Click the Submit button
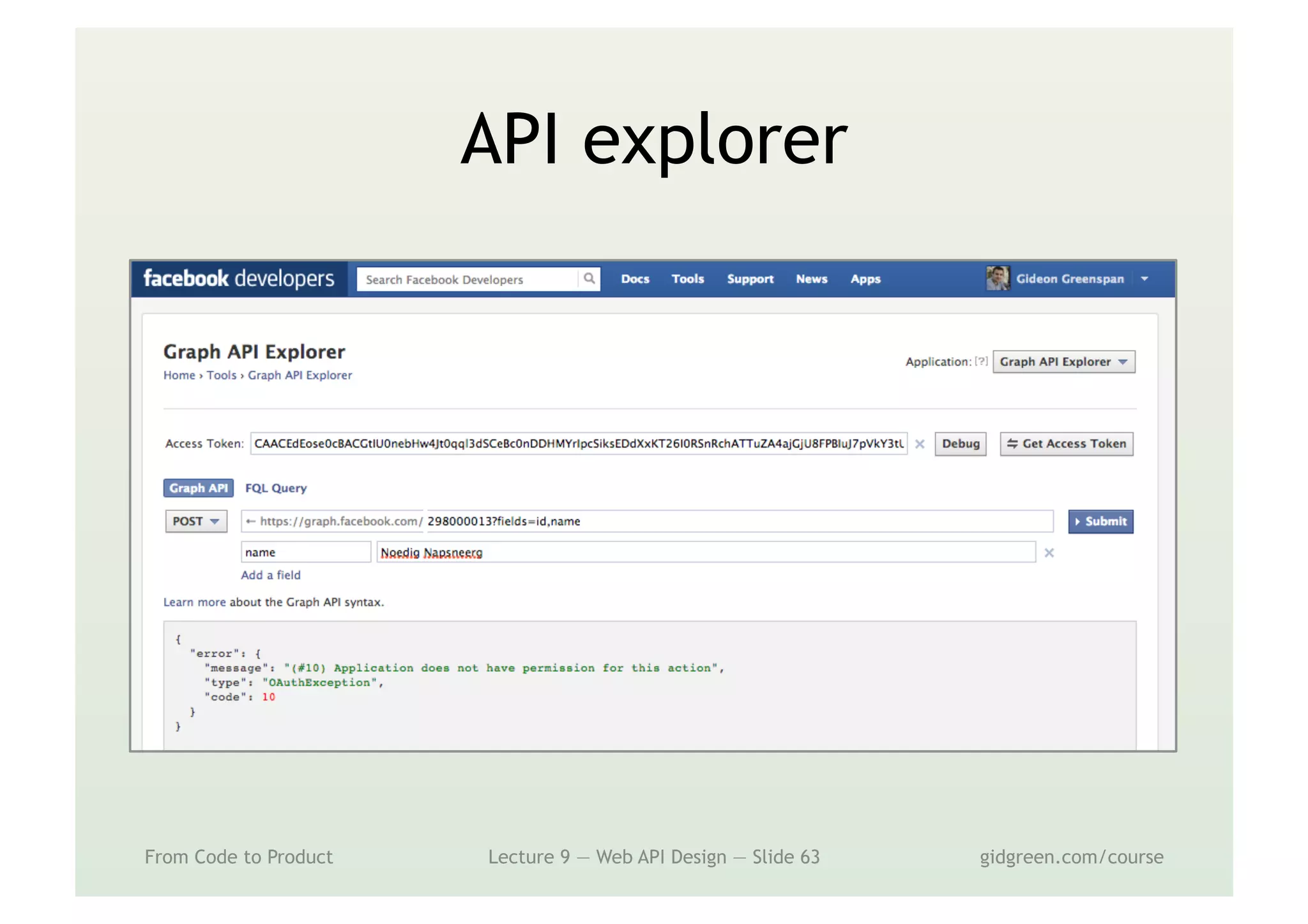1308x924 pixels. (1100, 522)
